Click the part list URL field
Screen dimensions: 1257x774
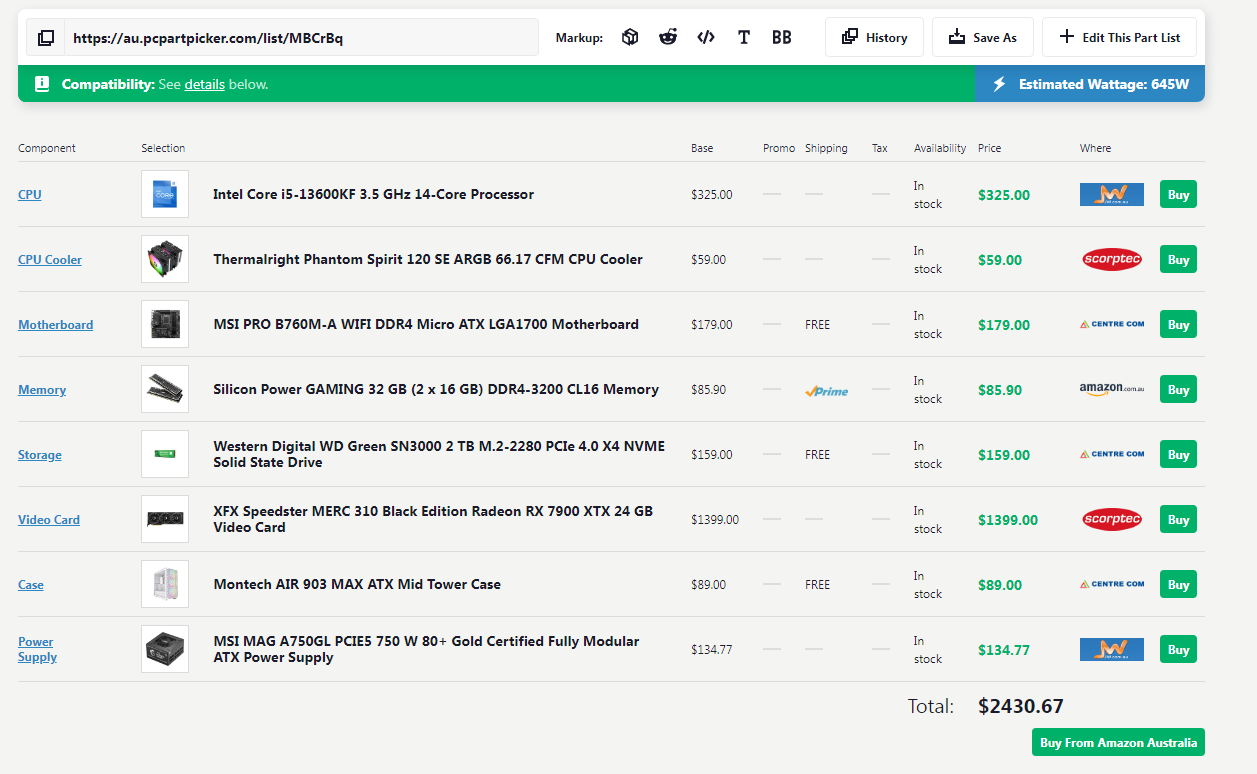click(x=301, y=38)
